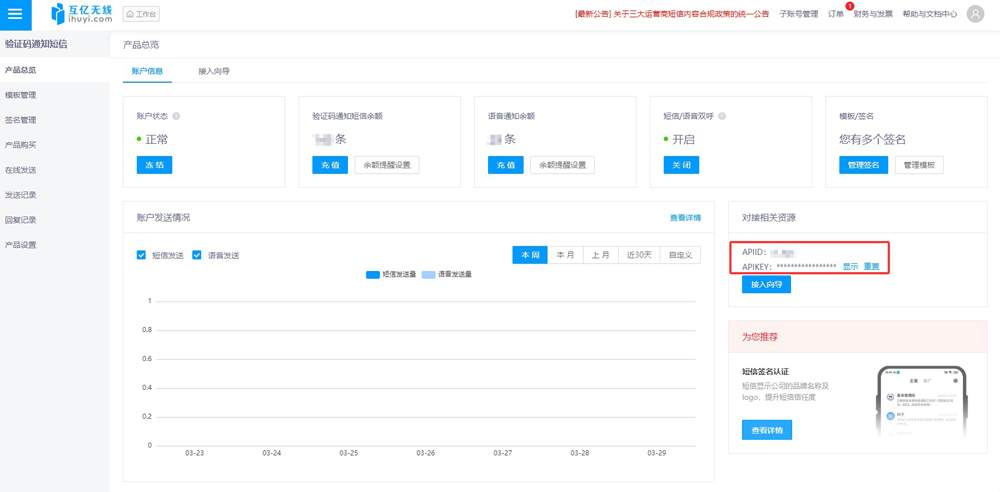
Task: Turn off 短信/语音双呼 with the 关闭 button
Action: point(681,165)
